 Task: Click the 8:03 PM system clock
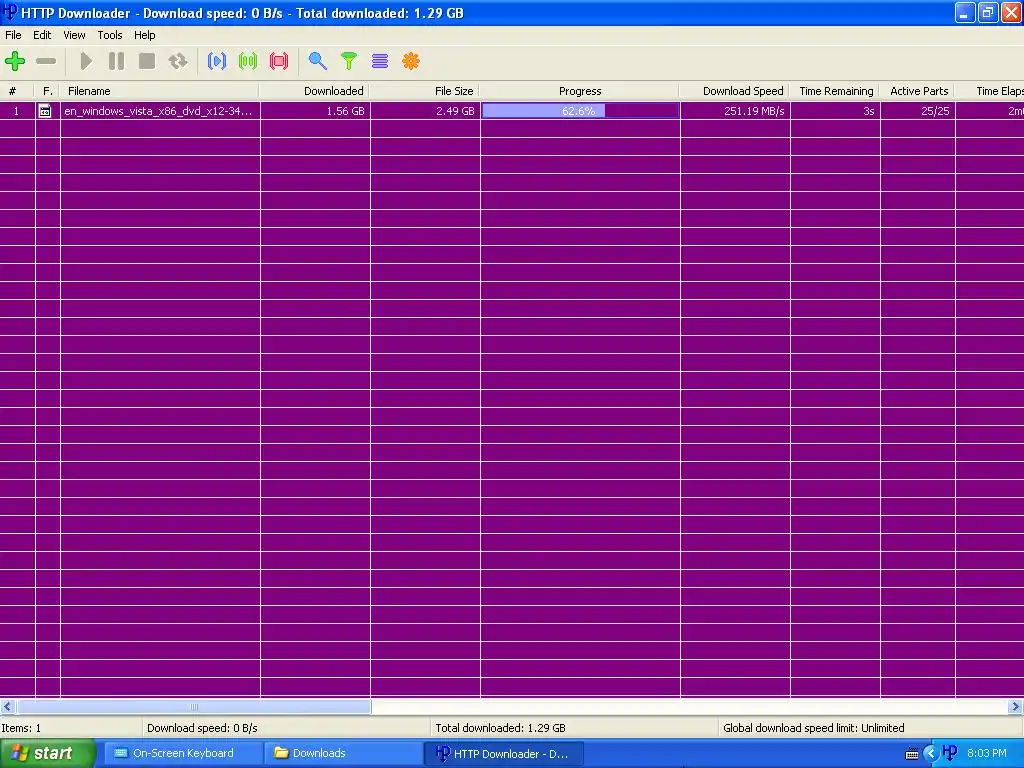tap(986, 753)
